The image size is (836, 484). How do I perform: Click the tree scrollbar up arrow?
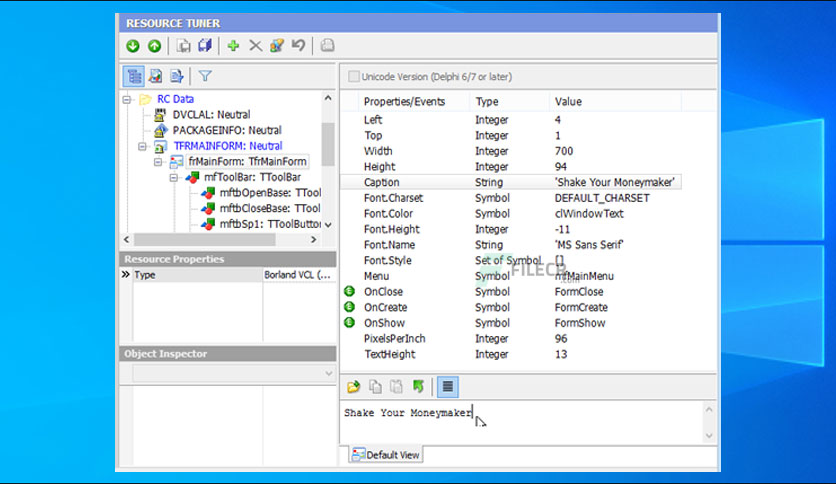click(328, 98)
